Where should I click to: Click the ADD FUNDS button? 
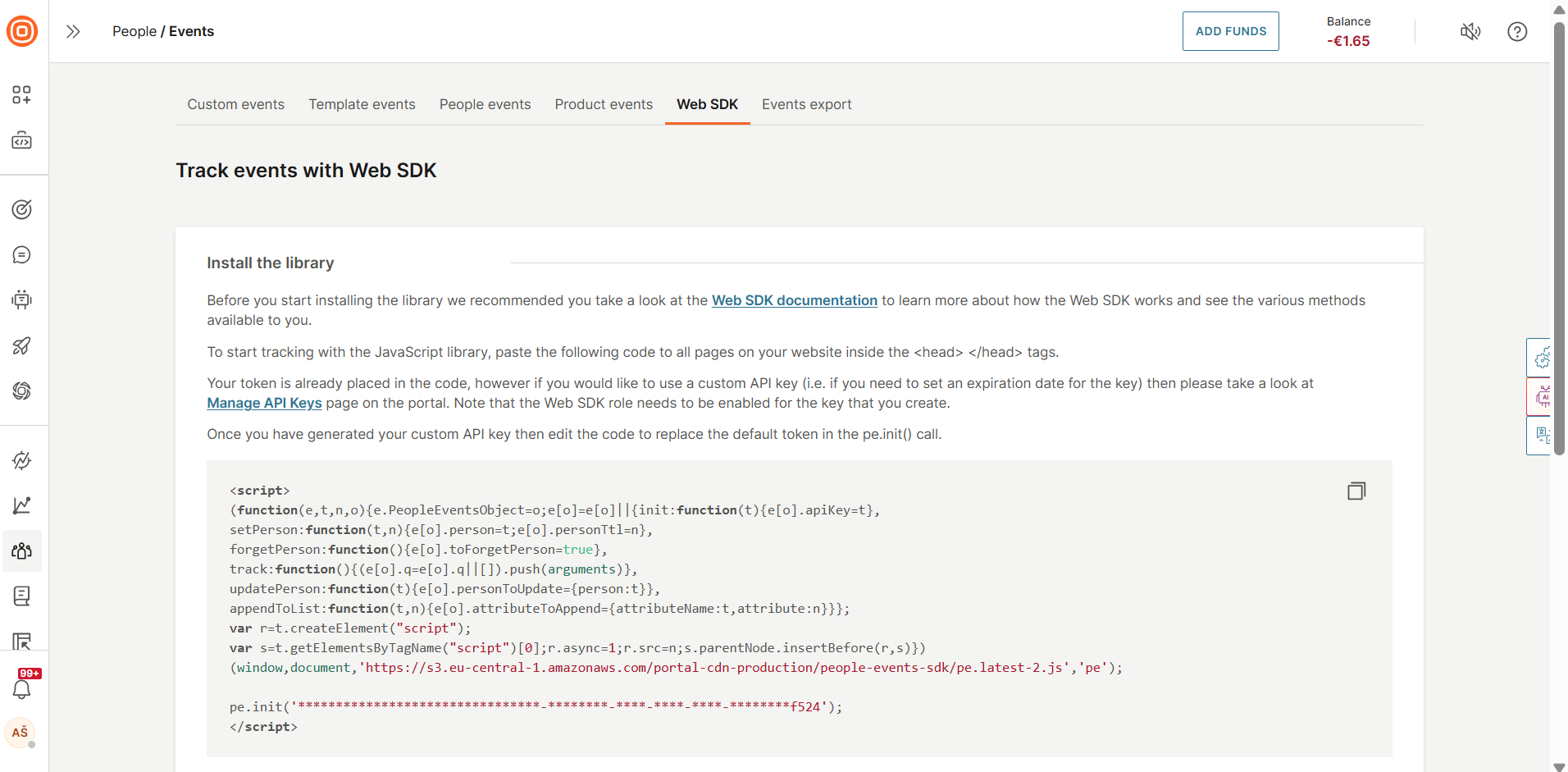point(1230,31)
